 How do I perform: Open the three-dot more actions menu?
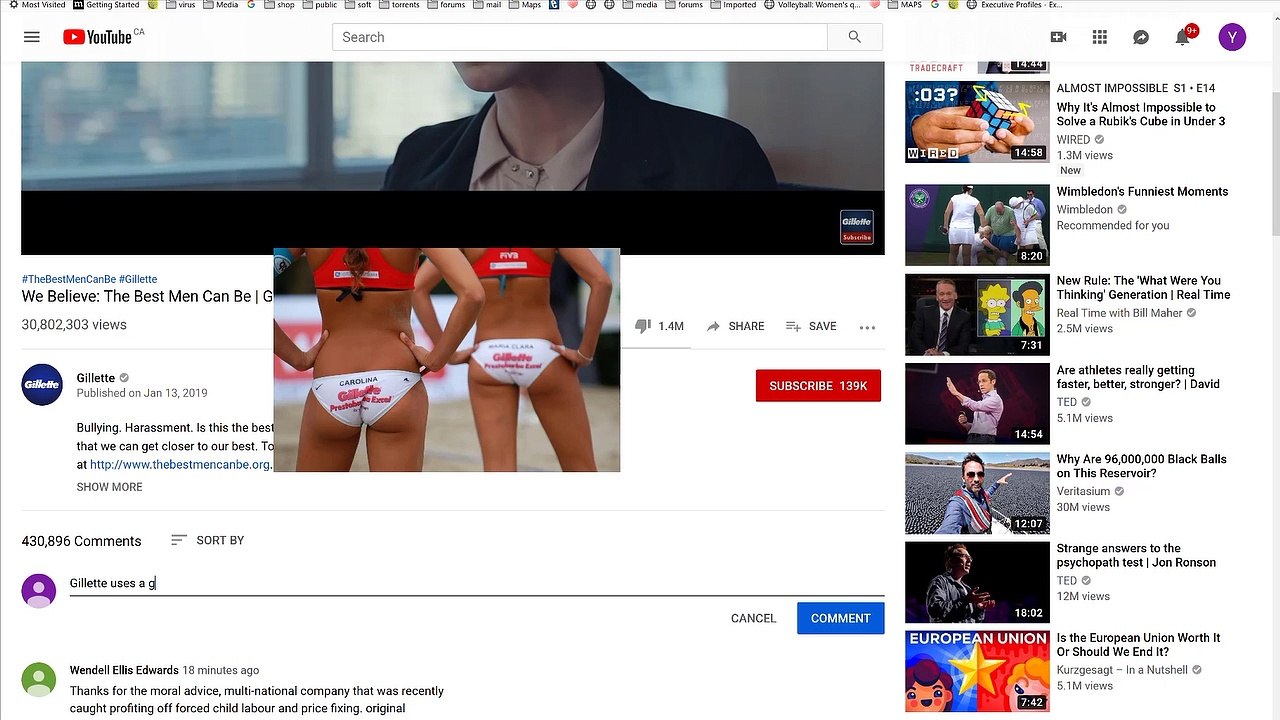867,327
